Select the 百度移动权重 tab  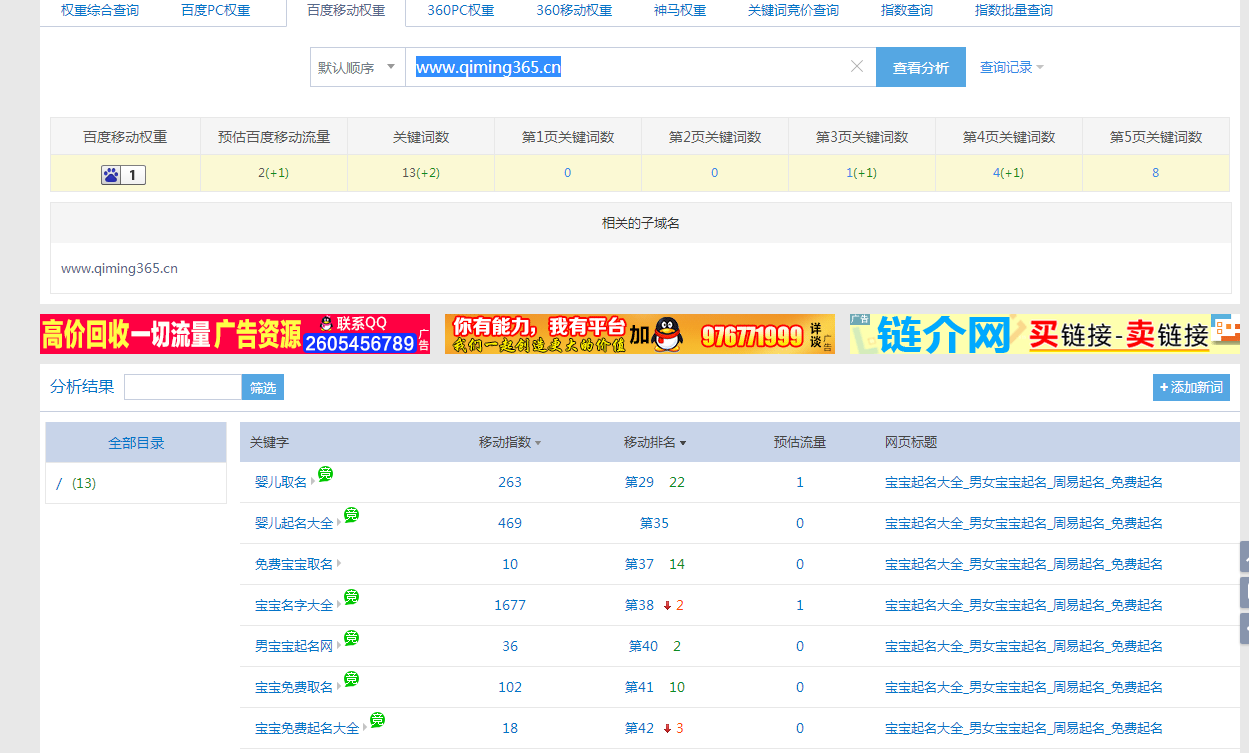coord(346,11)
